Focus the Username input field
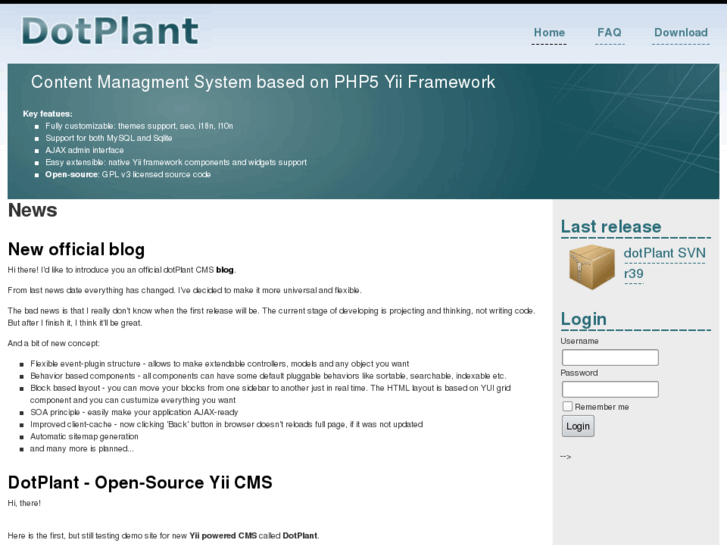 coord(610,357)
